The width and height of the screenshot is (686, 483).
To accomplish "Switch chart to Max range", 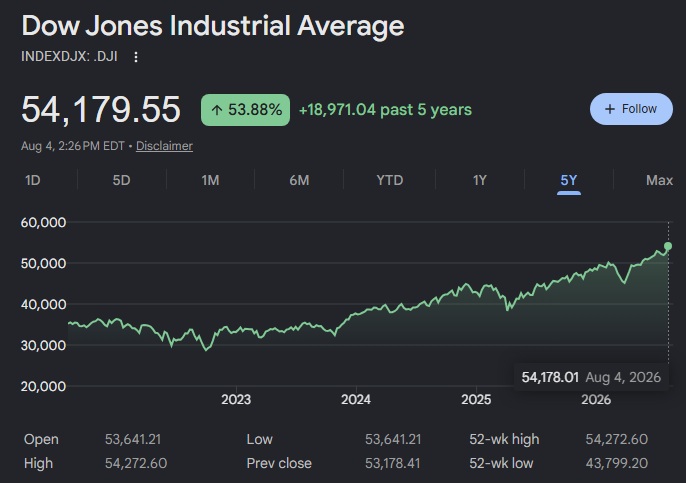I will 659,180.
